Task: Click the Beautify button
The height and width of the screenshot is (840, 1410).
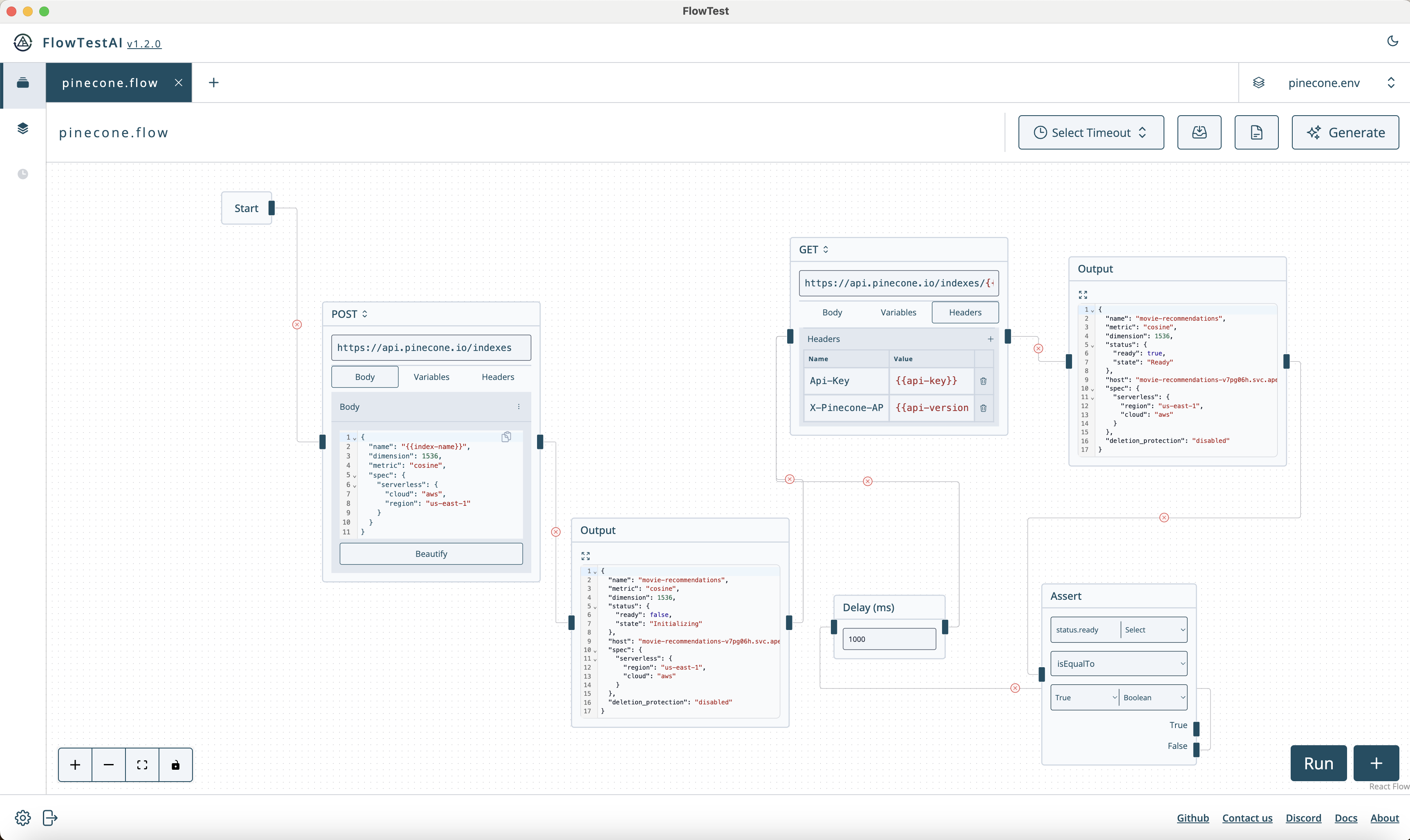Action: click(431, 554)
